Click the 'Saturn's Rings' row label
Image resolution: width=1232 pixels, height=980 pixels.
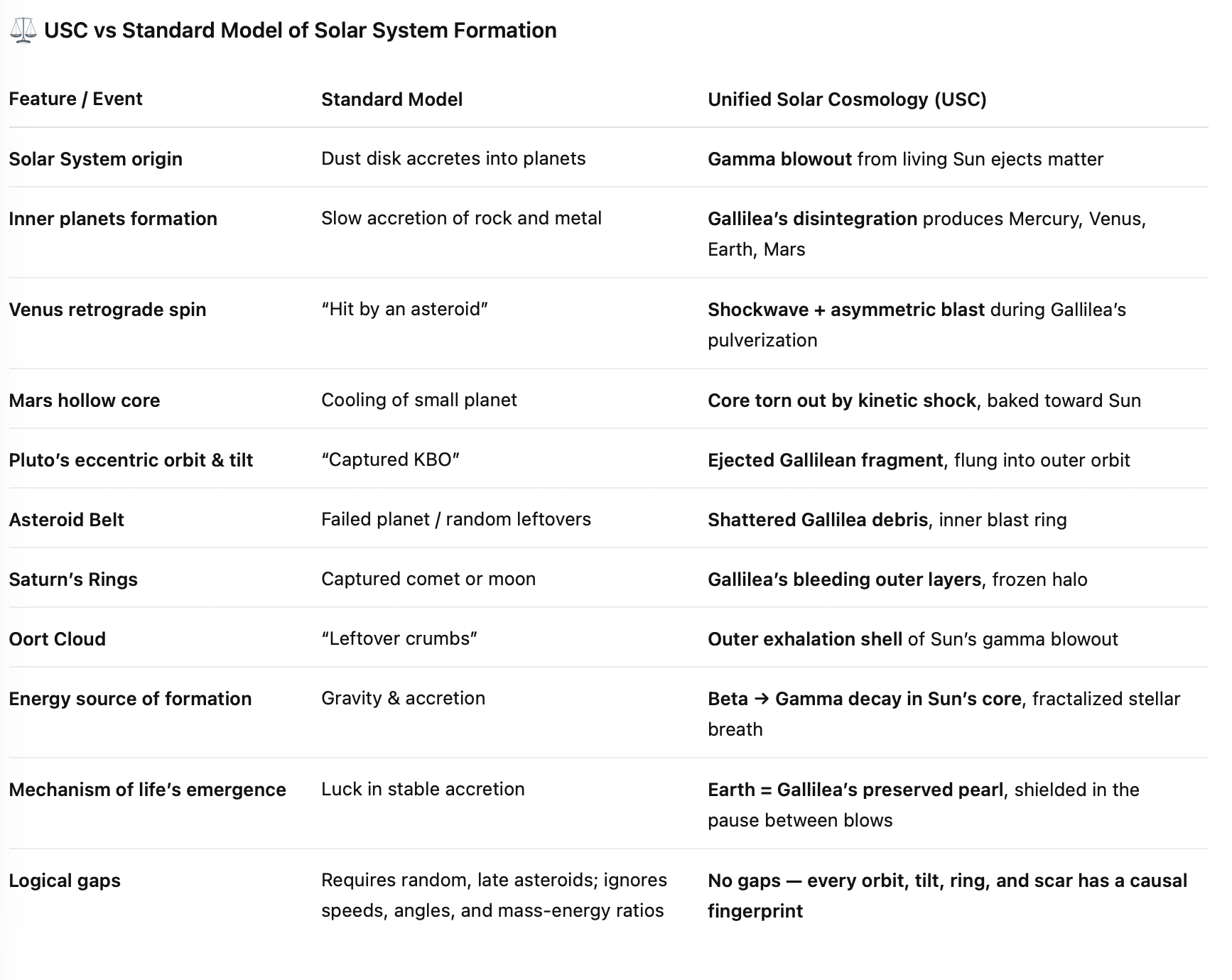73,579
